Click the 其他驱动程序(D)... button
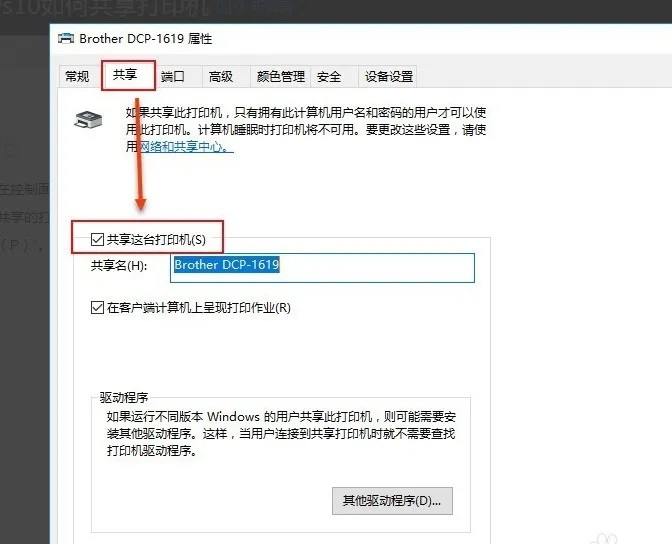The image size is (672, 544). click(x=392, y=501)
